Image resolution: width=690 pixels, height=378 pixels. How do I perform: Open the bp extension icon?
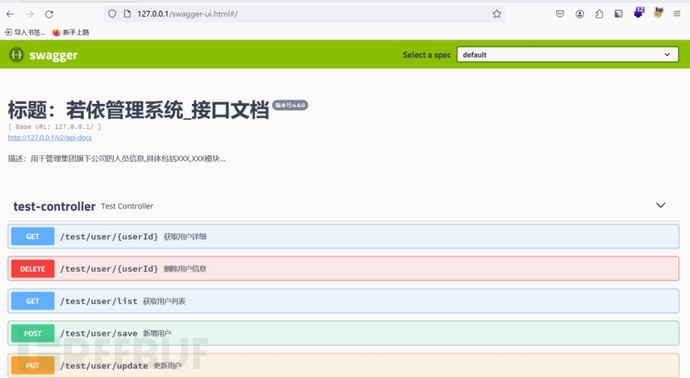[658, 13]
